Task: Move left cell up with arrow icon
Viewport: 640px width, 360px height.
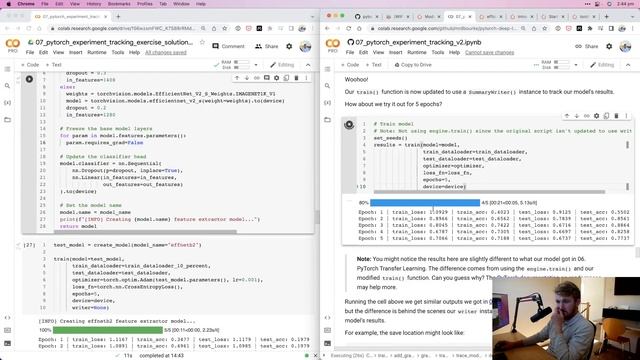Action: tap(237, 78)
